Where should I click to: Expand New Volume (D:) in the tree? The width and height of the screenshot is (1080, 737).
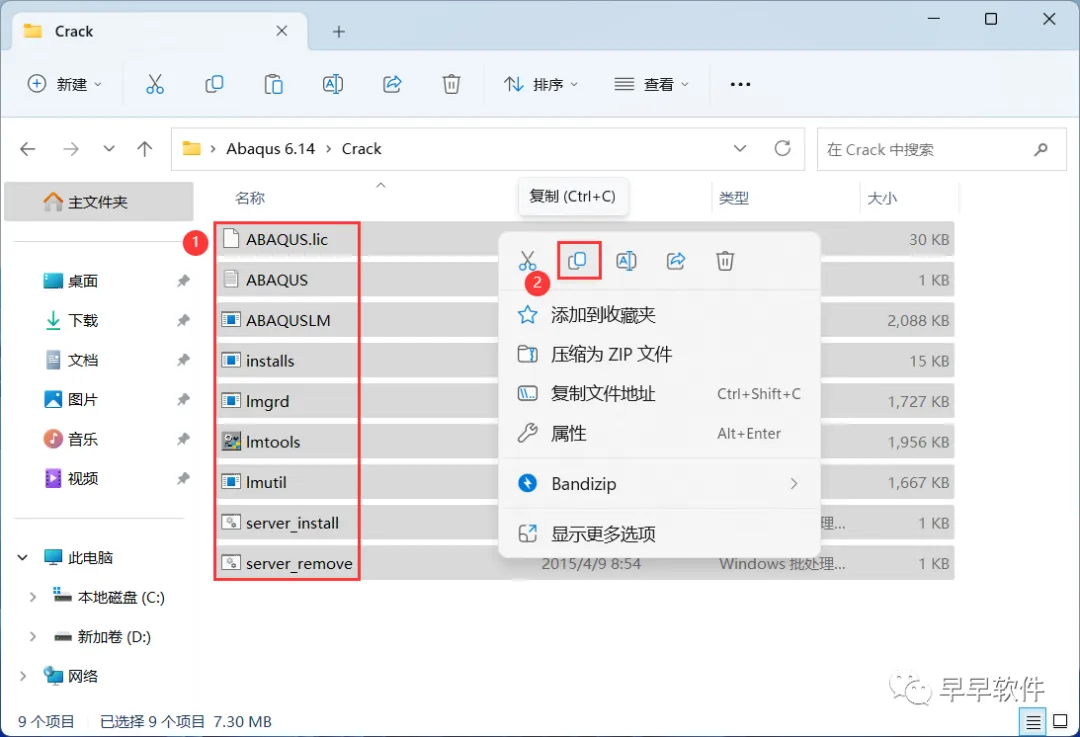tap(32, 636)
